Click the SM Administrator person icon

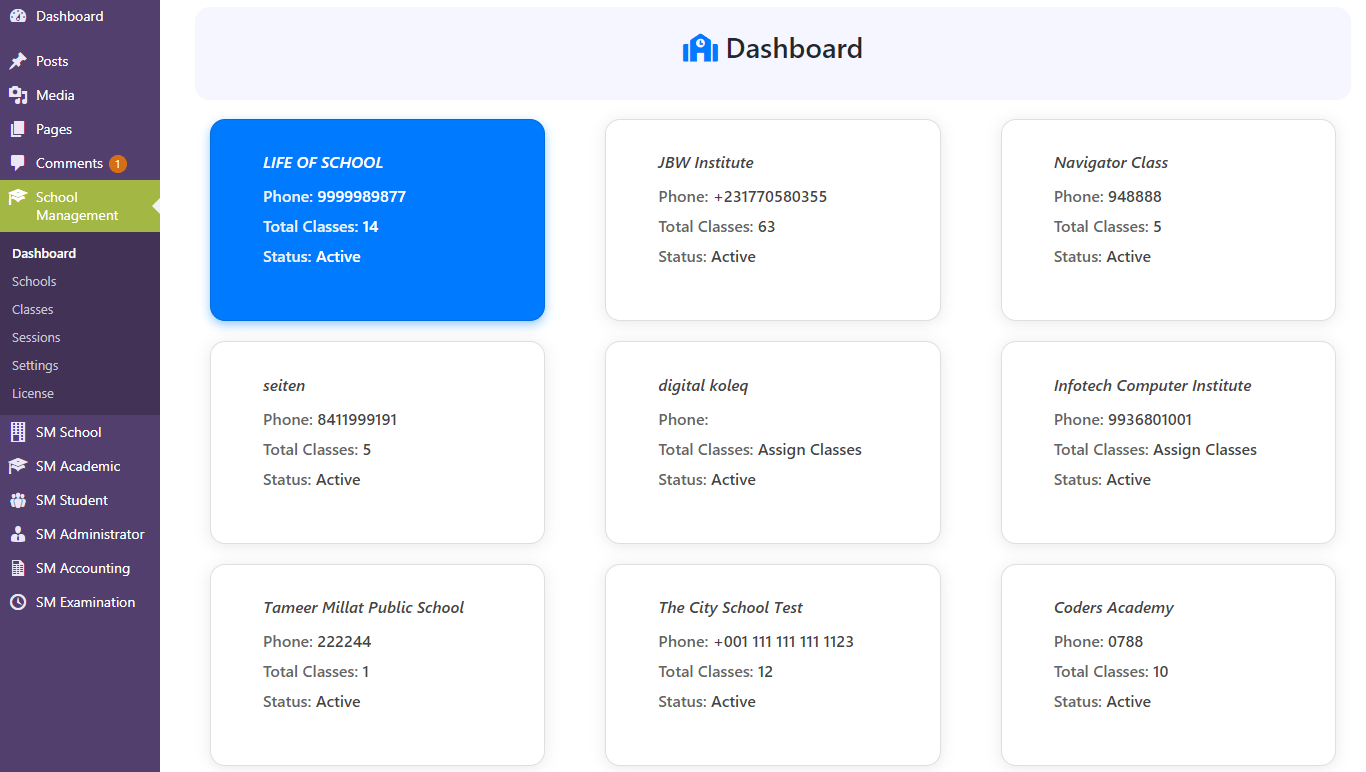[x=18, y=534]
